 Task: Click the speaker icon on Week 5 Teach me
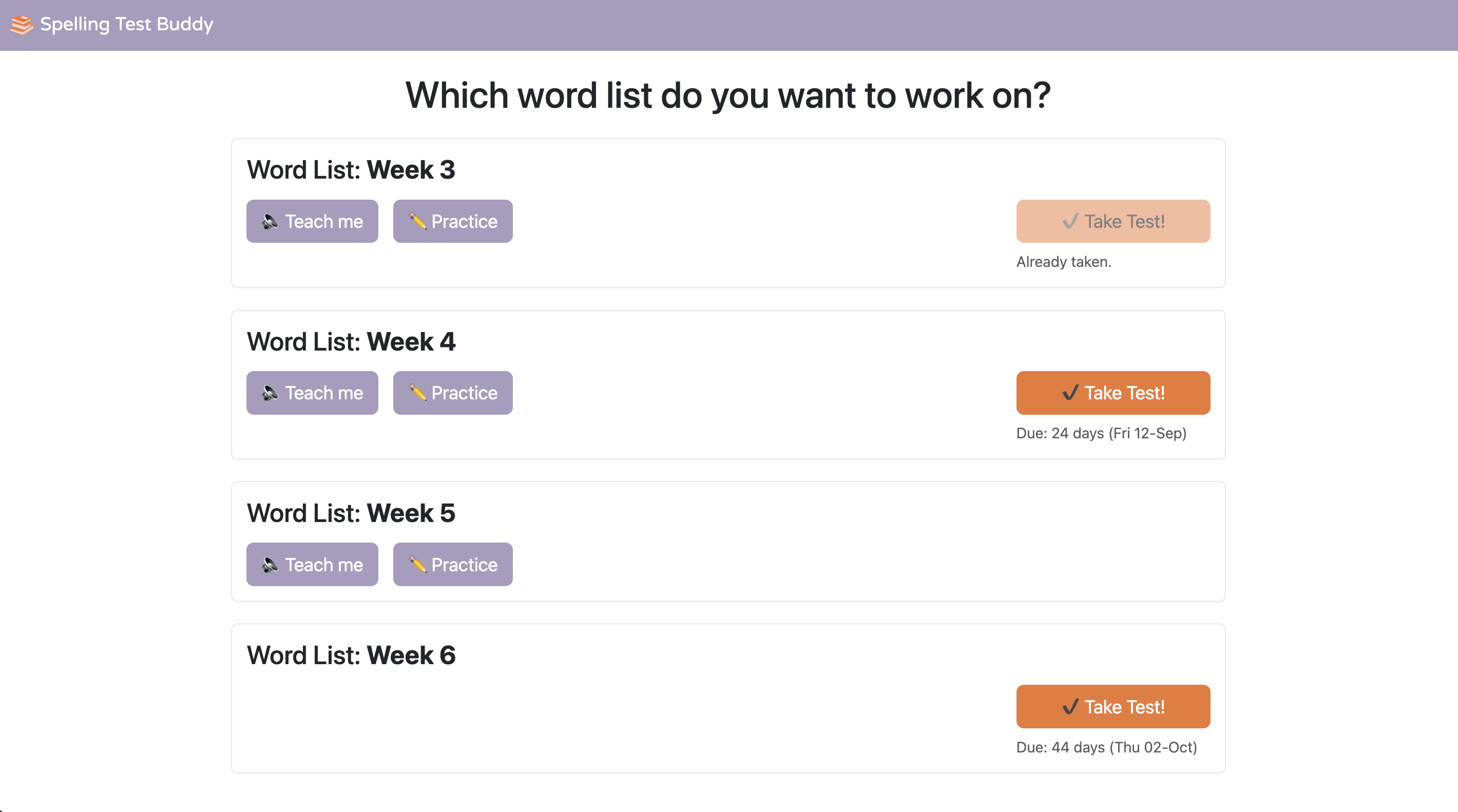(x=271, y=564)
